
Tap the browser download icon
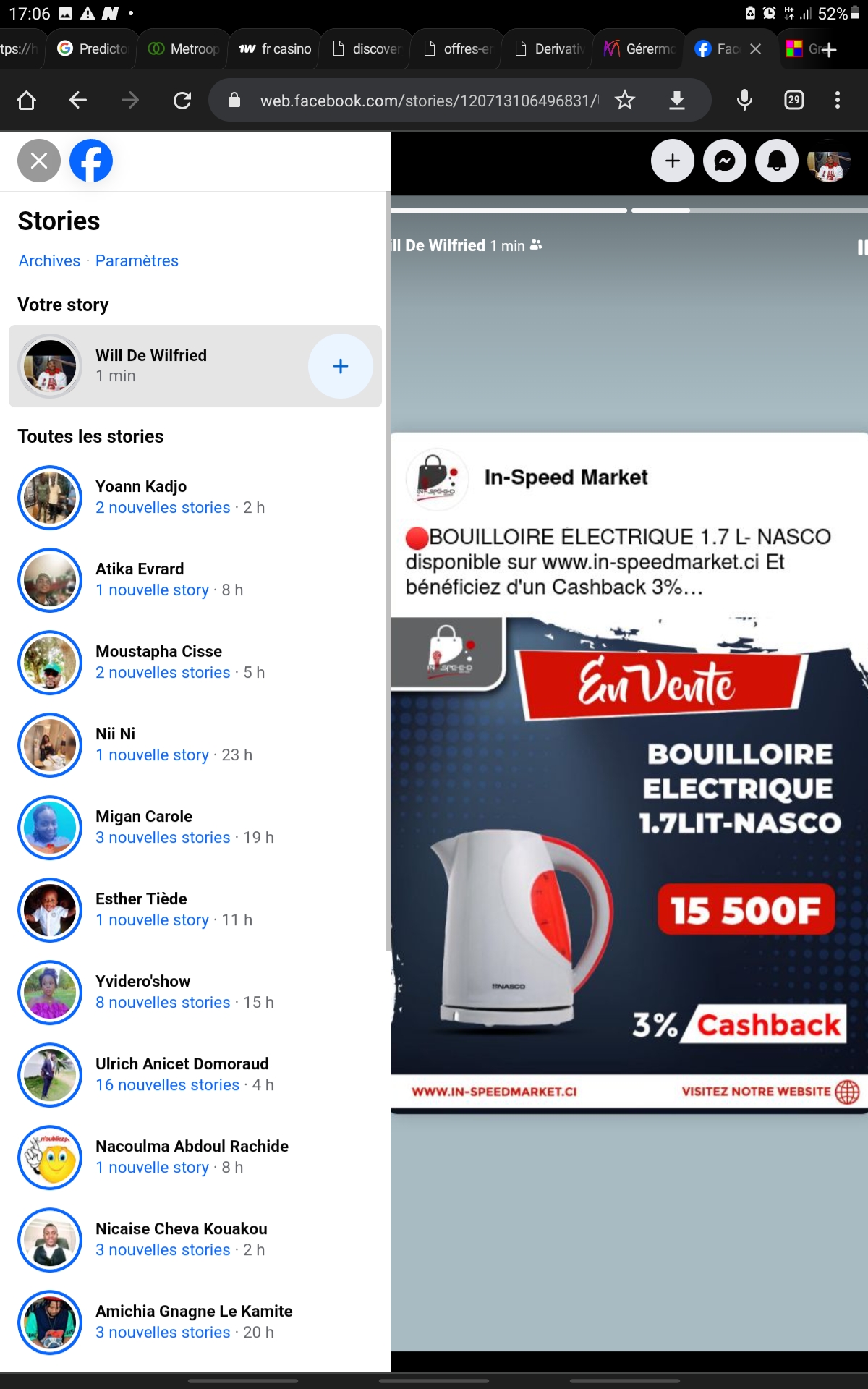676,100
